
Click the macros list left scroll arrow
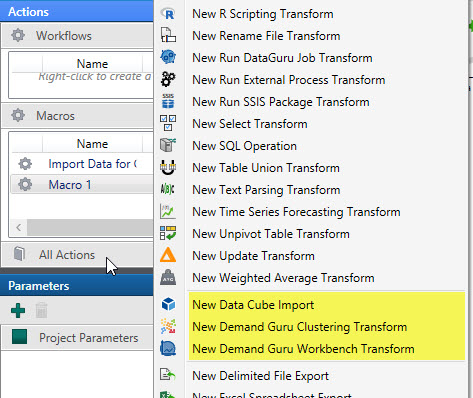coord(19,227)
